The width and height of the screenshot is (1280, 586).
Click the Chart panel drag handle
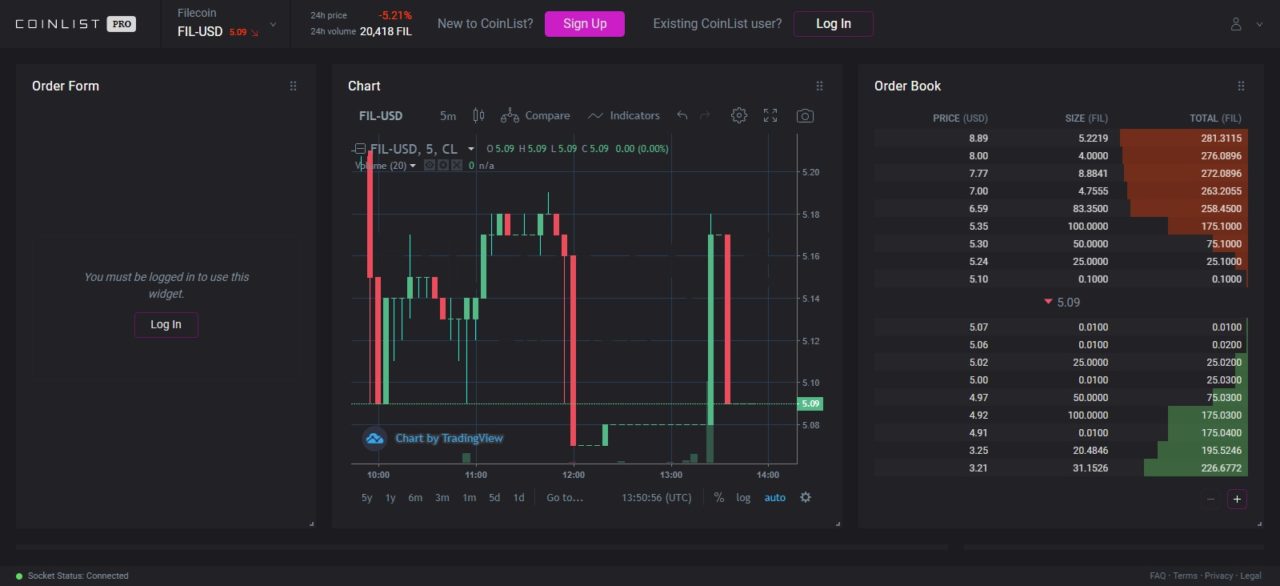[819, 86]
